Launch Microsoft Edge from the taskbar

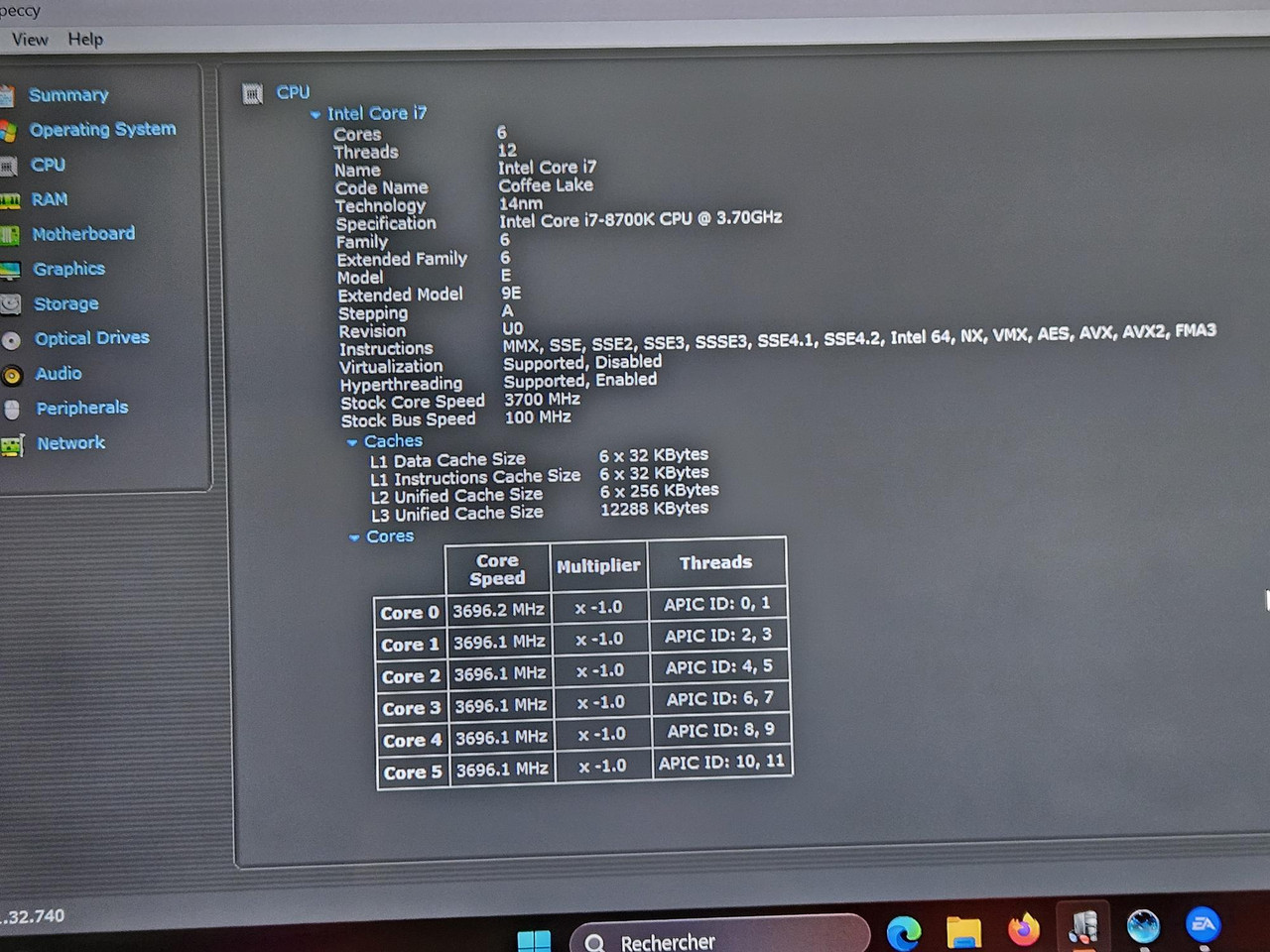click(904, 932)
